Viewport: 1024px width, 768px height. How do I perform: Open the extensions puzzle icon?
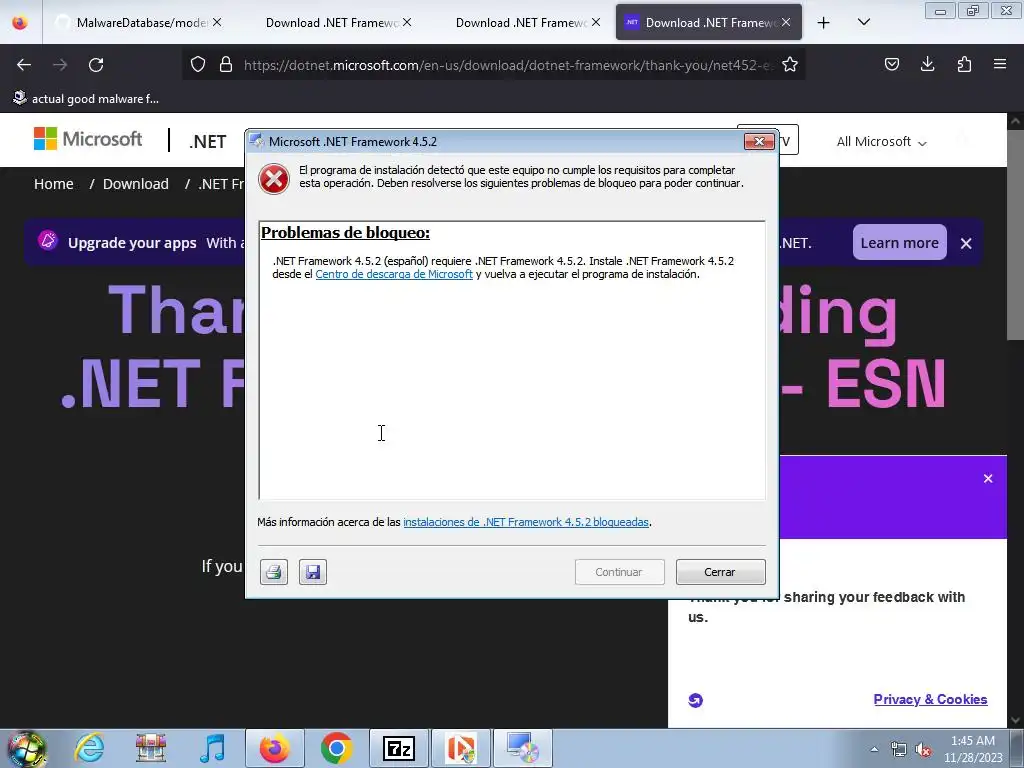click(964, 64)
